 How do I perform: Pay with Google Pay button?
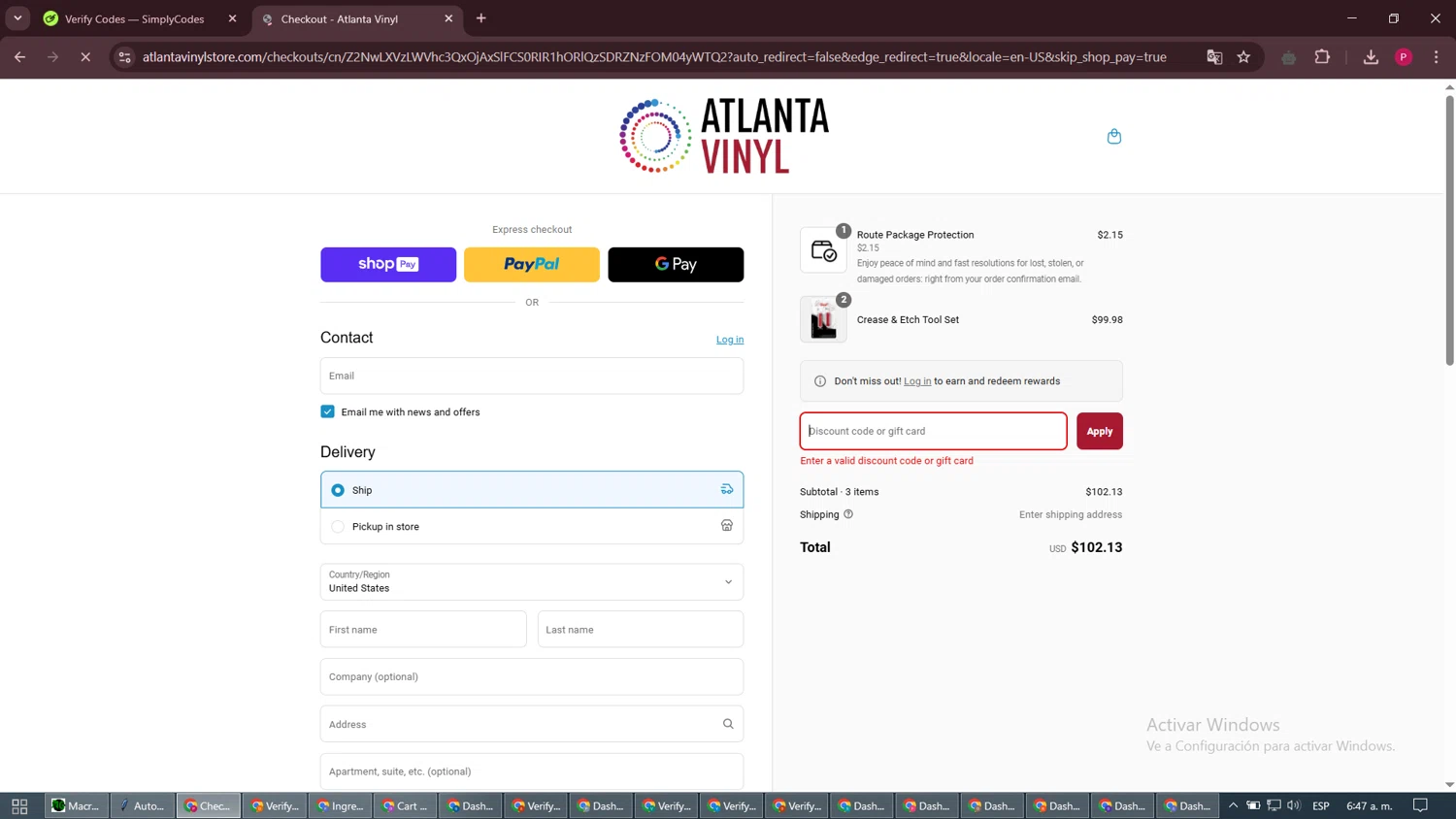676,264
